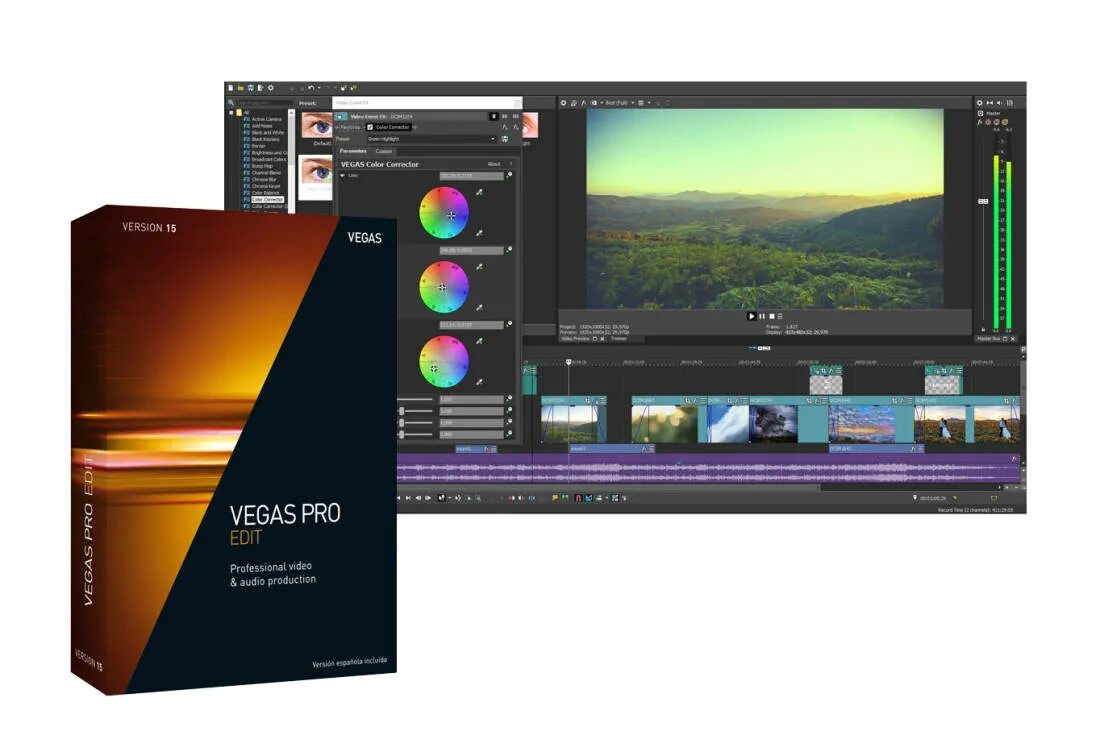Open Master bus settings gear icon

980,102
